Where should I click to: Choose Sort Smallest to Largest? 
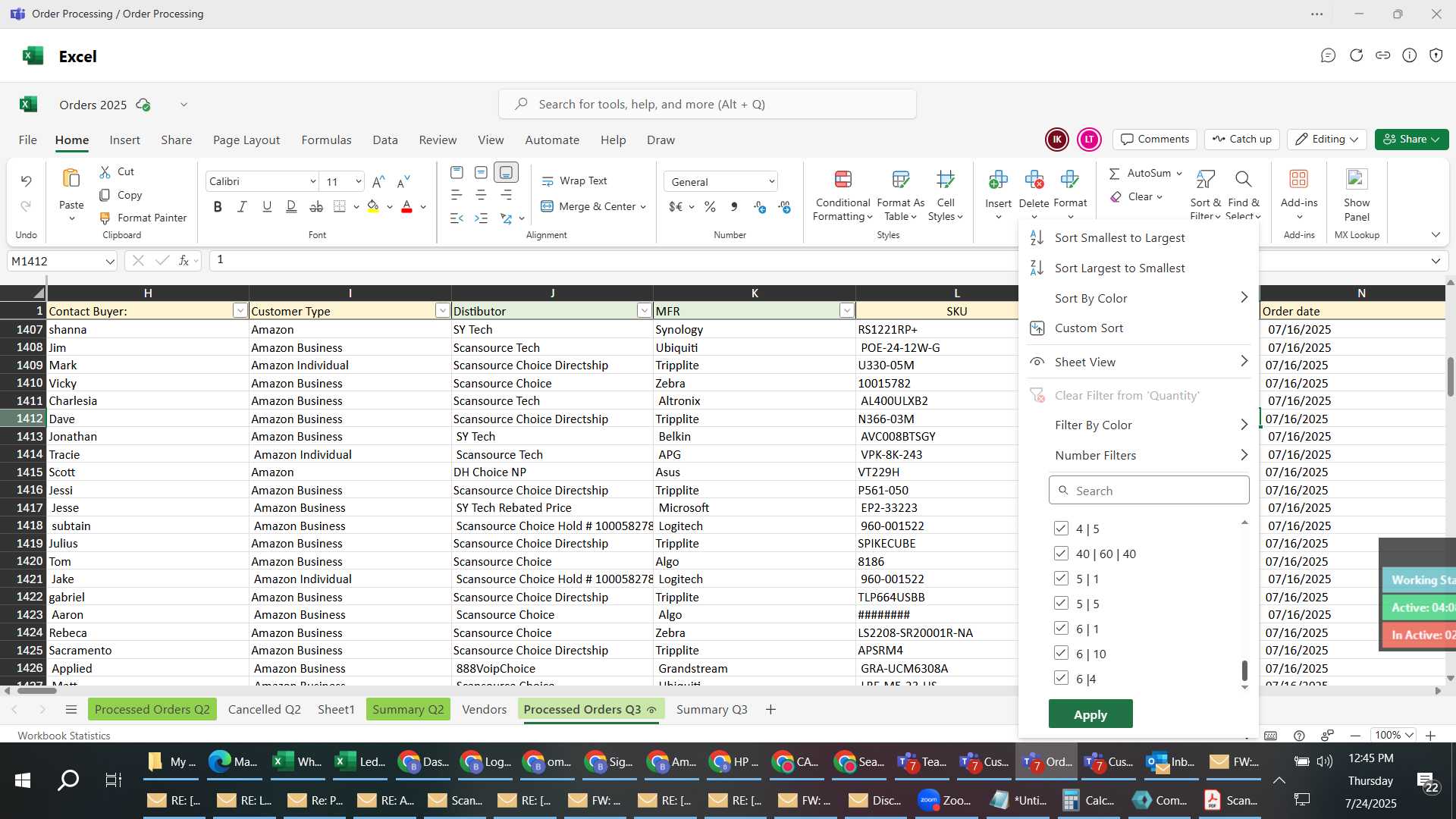[1119, 238]
